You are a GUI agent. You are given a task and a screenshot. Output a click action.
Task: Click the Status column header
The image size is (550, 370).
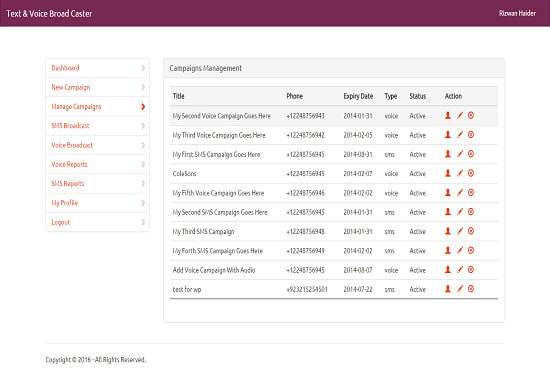[417, 96]
